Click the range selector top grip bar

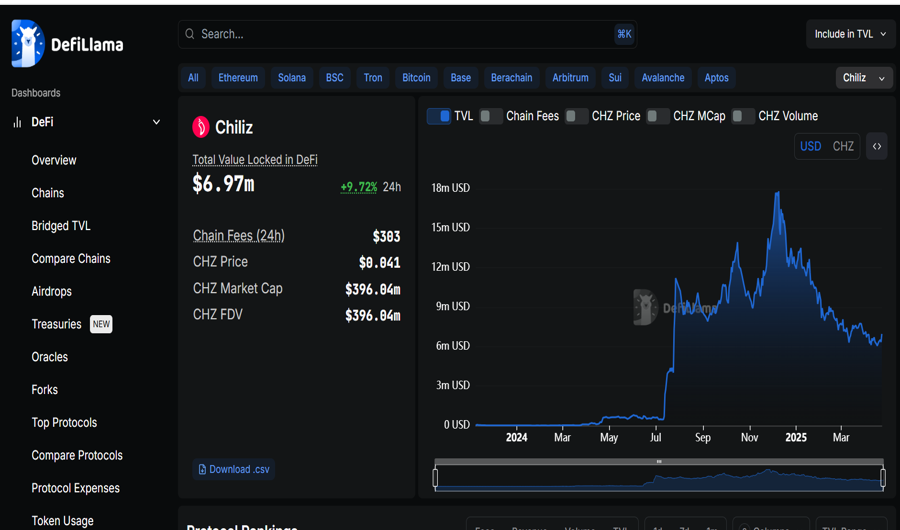pyautogui.click(x=659, y=461)
